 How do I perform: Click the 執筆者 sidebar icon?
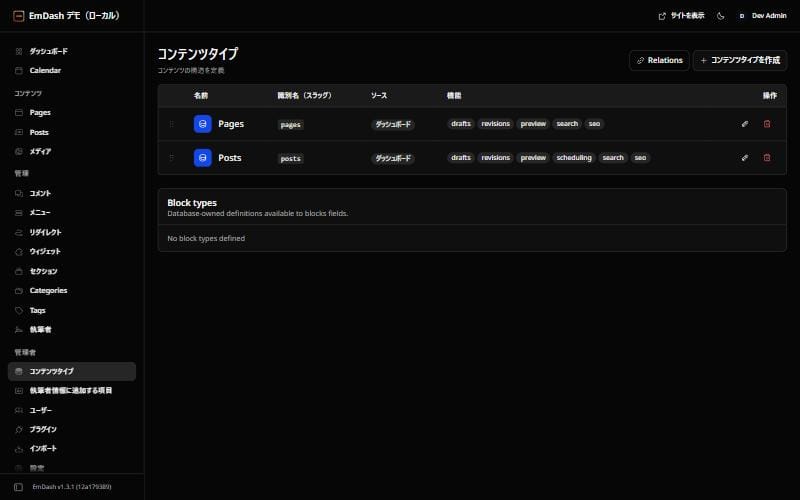(19, 330)
